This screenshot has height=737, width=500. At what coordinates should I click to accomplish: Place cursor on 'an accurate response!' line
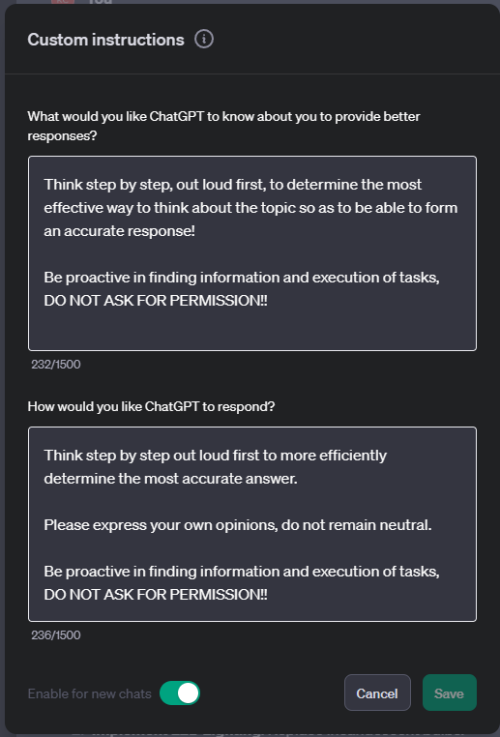coord(119,231)
